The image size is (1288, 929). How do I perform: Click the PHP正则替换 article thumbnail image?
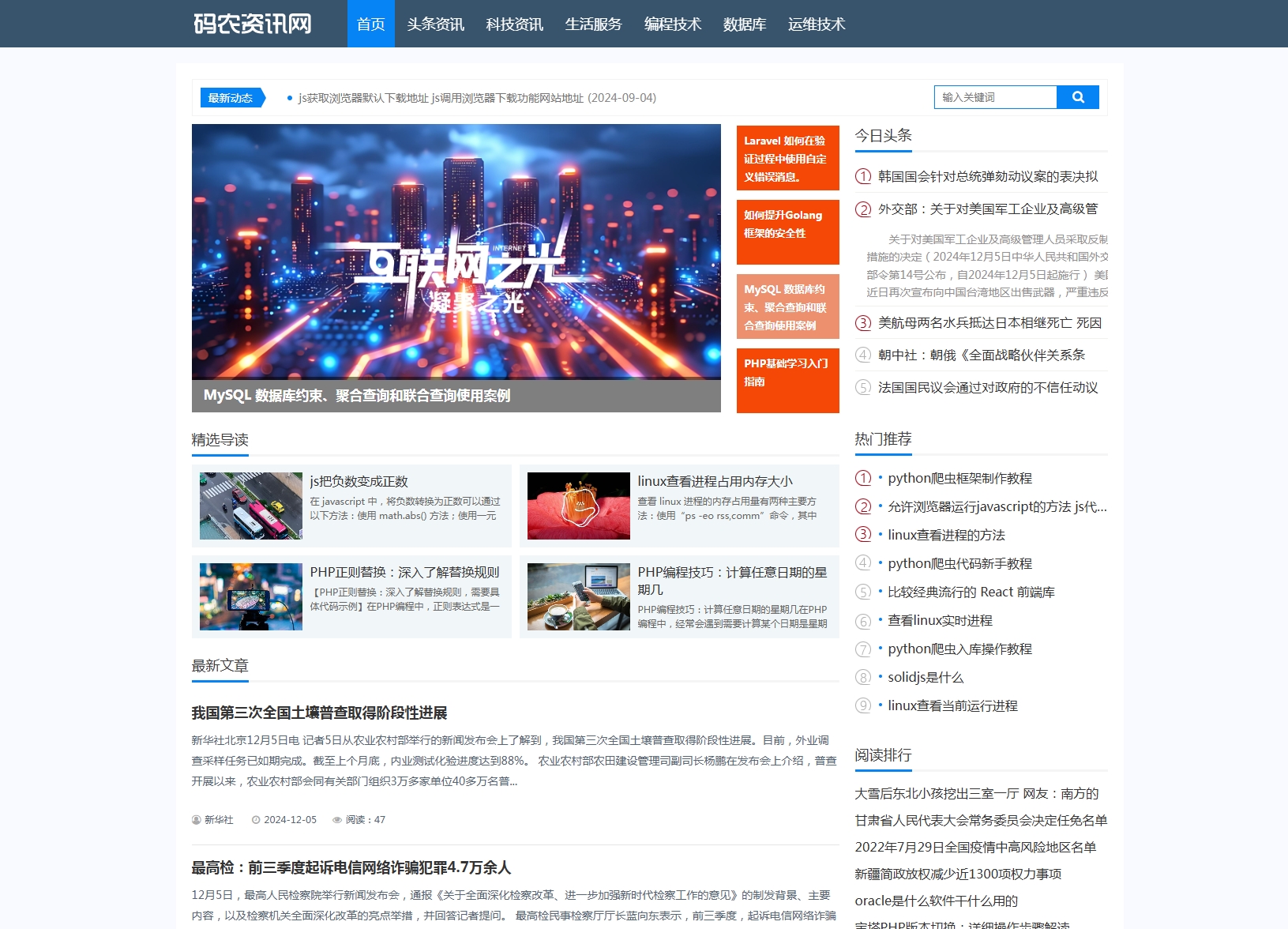coord(250,596)
